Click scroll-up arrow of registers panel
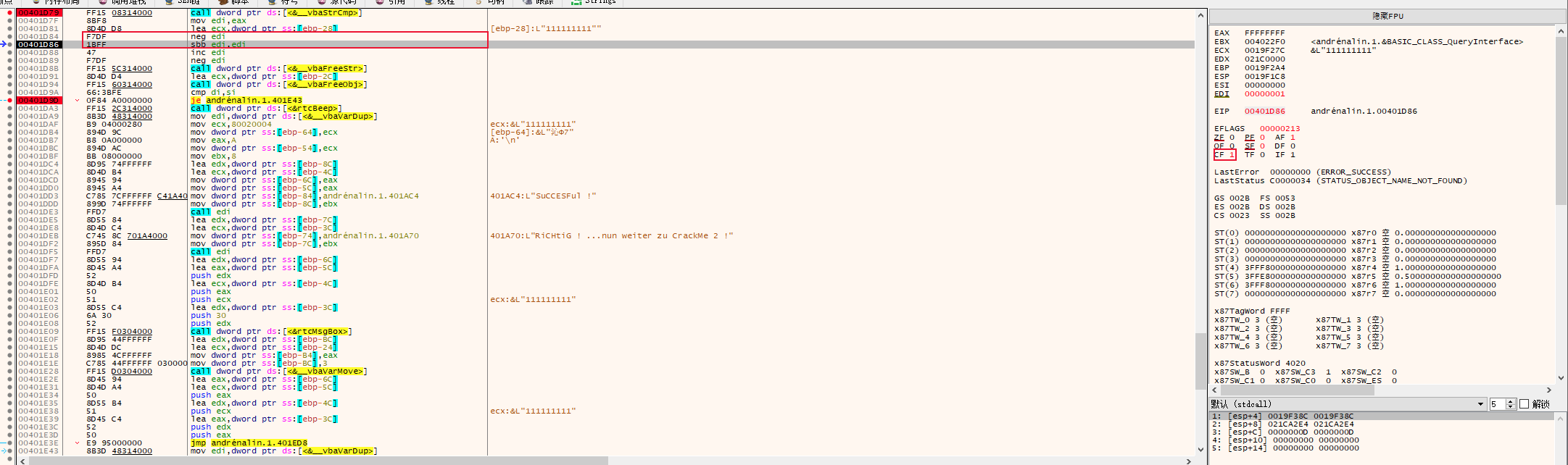The width and height of the screenshot is (1568, 465). click(1561, 31)
